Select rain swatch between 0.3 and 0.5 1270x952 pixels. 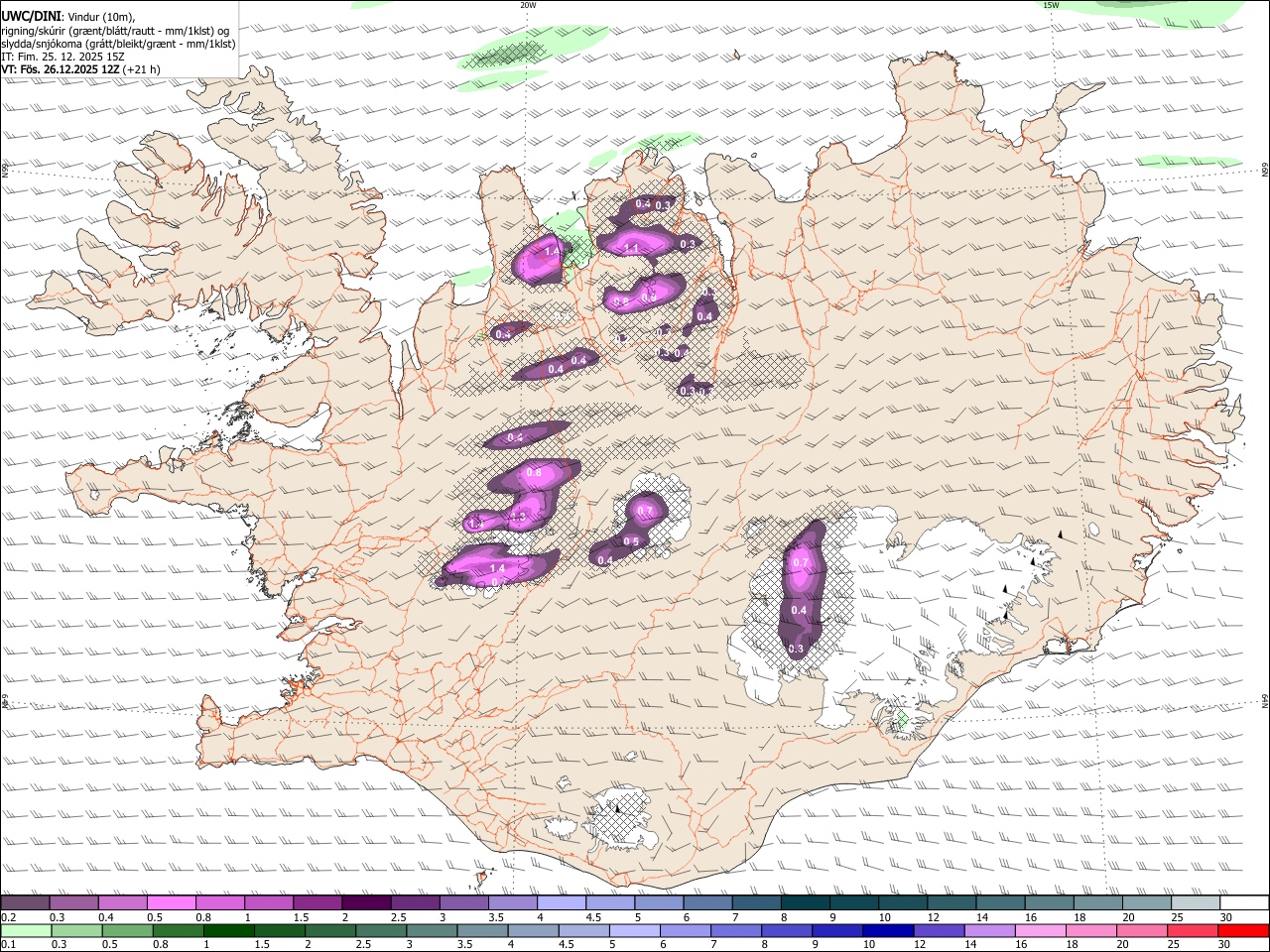pyautogui.click(x=77, y=931)
